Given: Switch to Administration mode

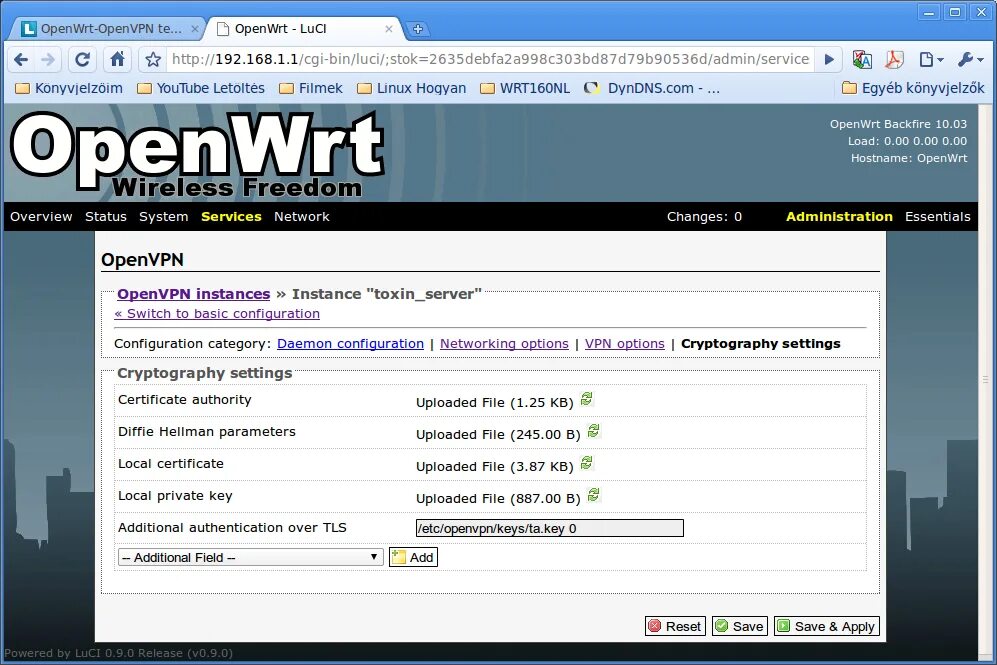Looking at the screenshot, I should click(839, 217).
